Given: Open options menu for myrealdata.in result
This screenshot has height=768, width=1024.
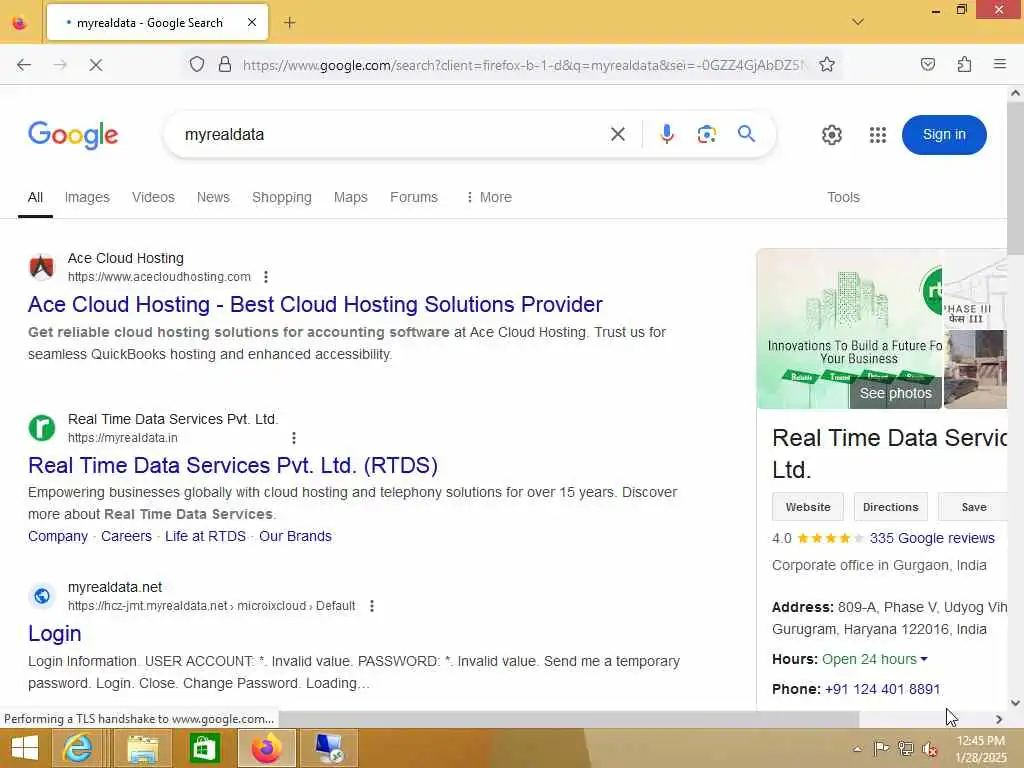Looking at the screenshot, I should pos(294,438).
